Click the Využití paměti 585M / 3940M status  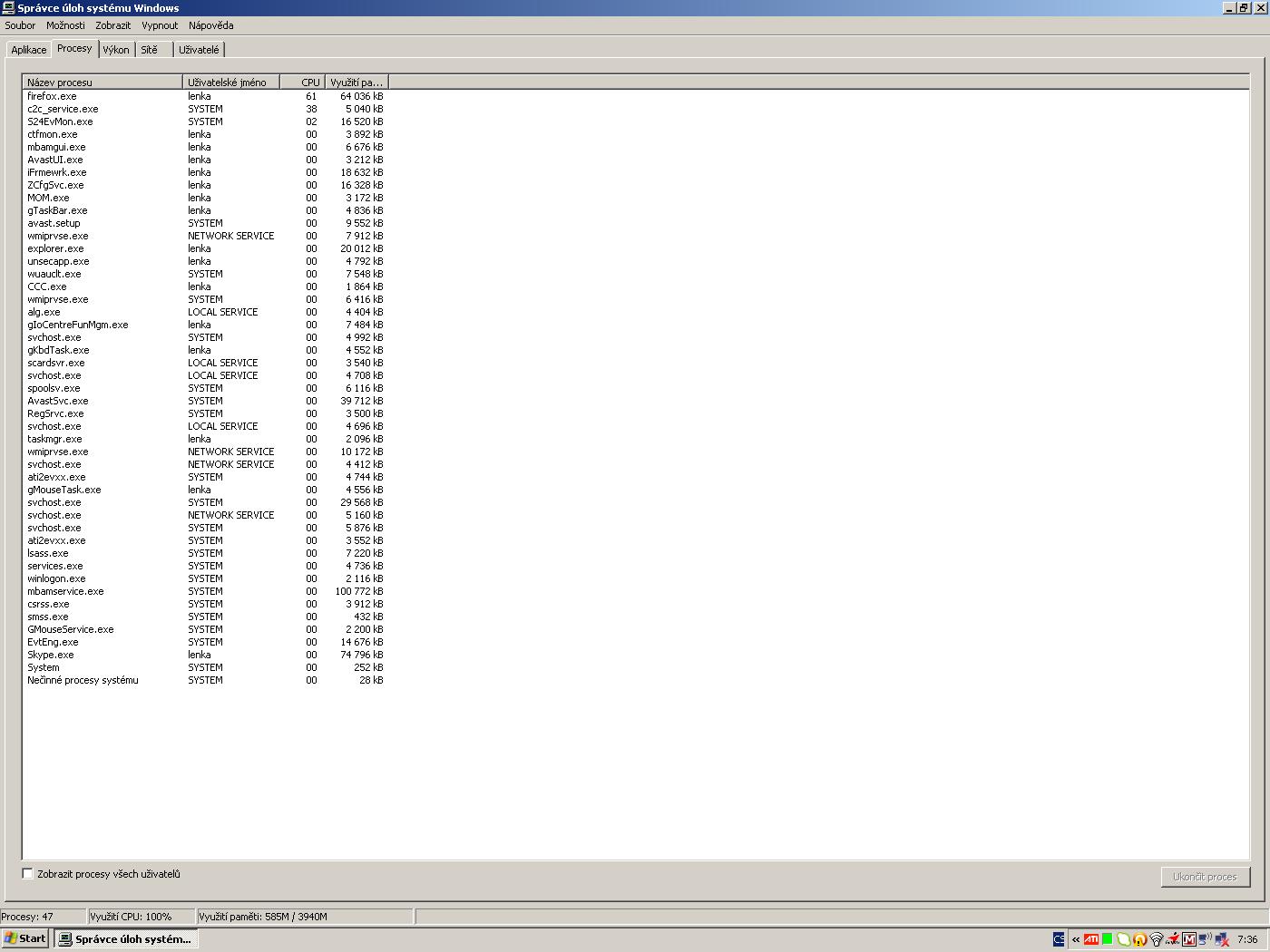(x=305, y=917)
